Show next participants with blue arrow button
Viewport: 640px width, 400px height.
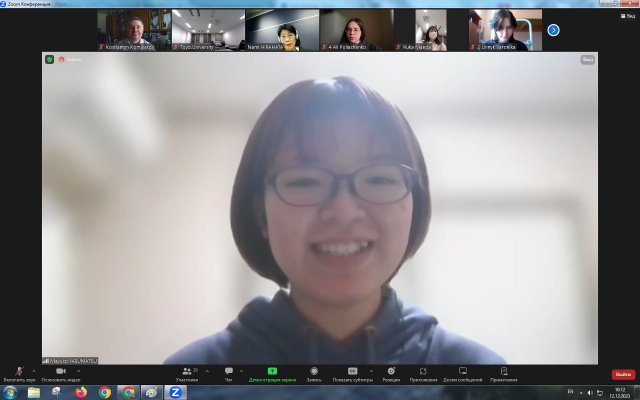553,30
